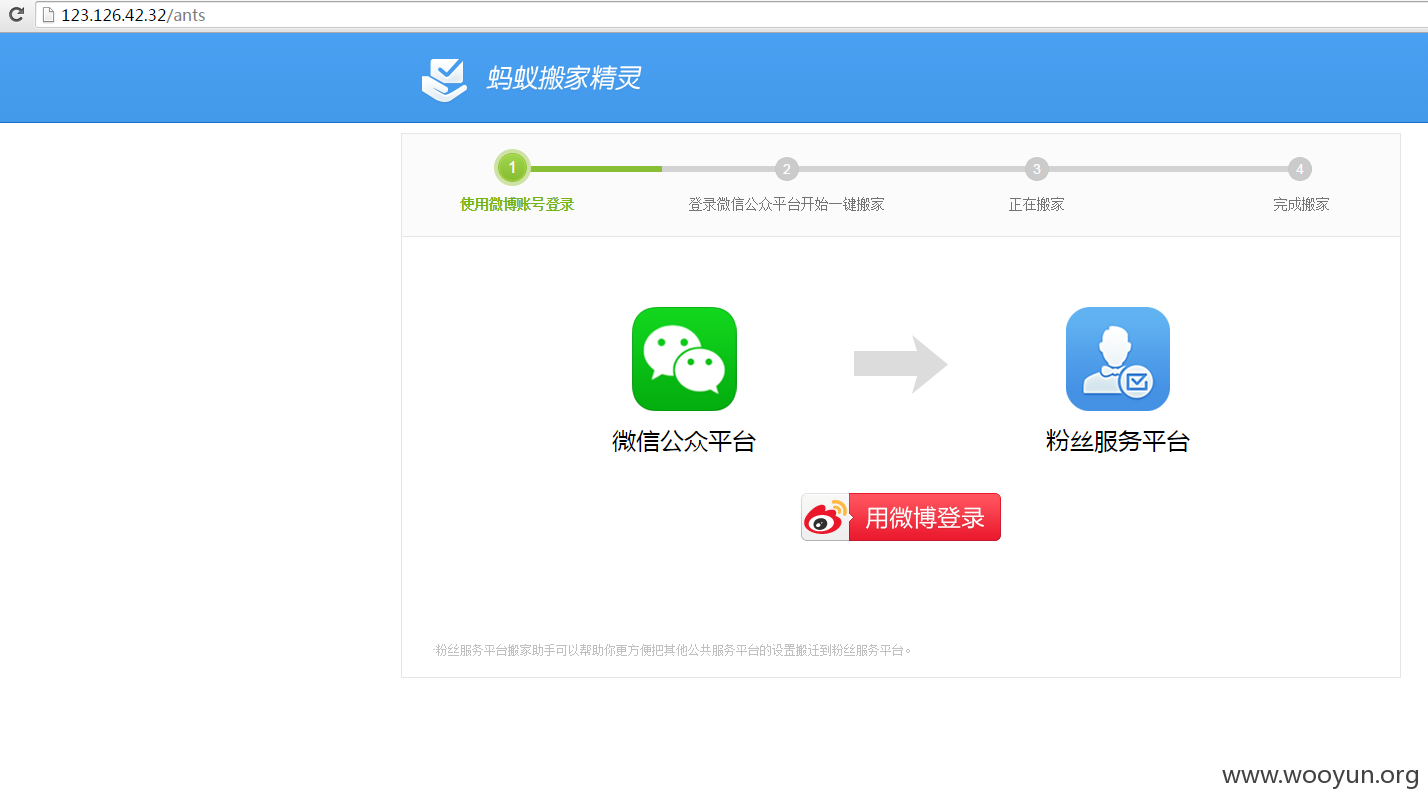1428x804 pixels.
Task: Click the 使用微博账号登录 step label
Action: coord(517,205)
